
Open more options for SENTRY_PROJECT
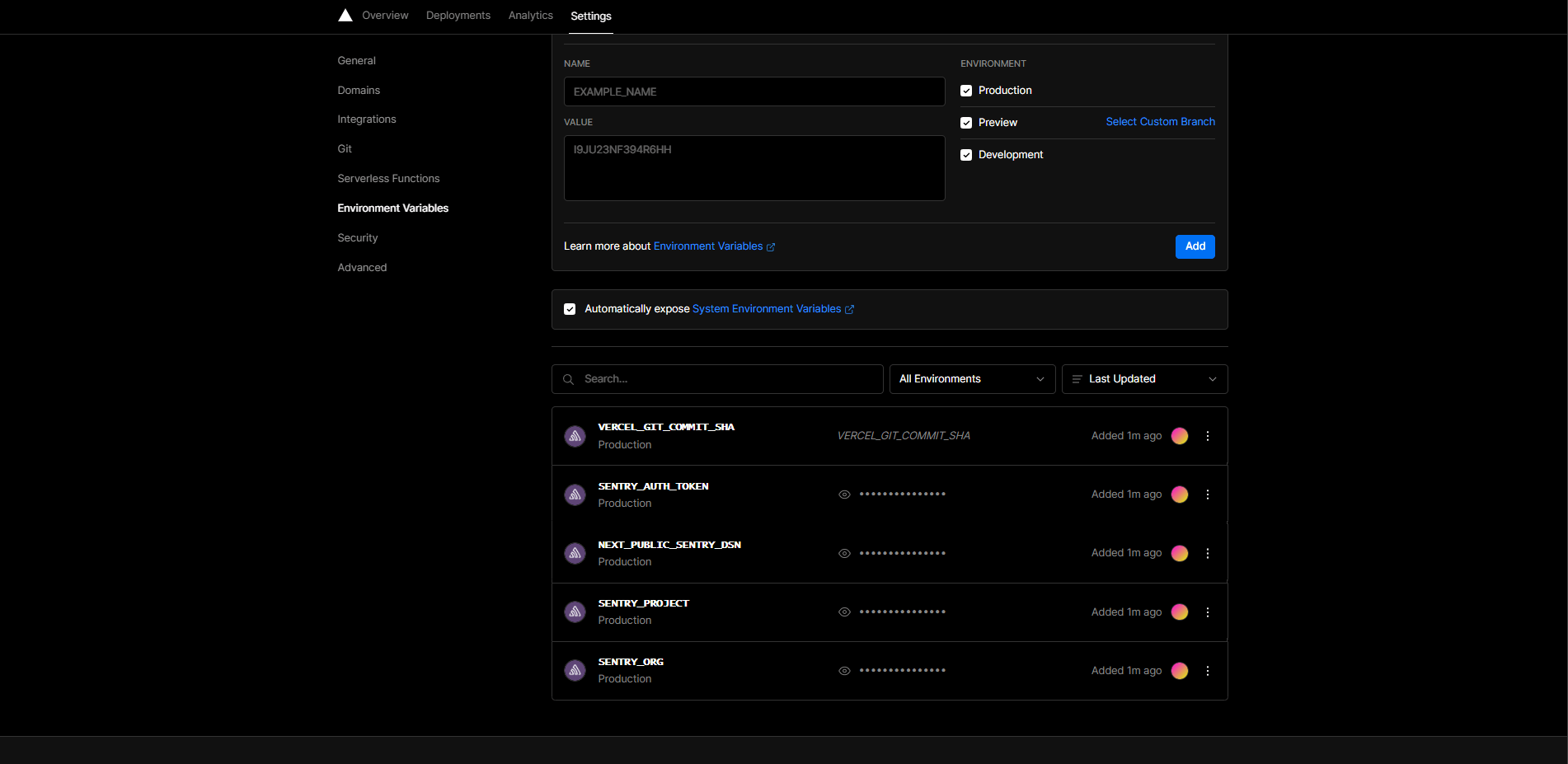tap(1208, 612)
